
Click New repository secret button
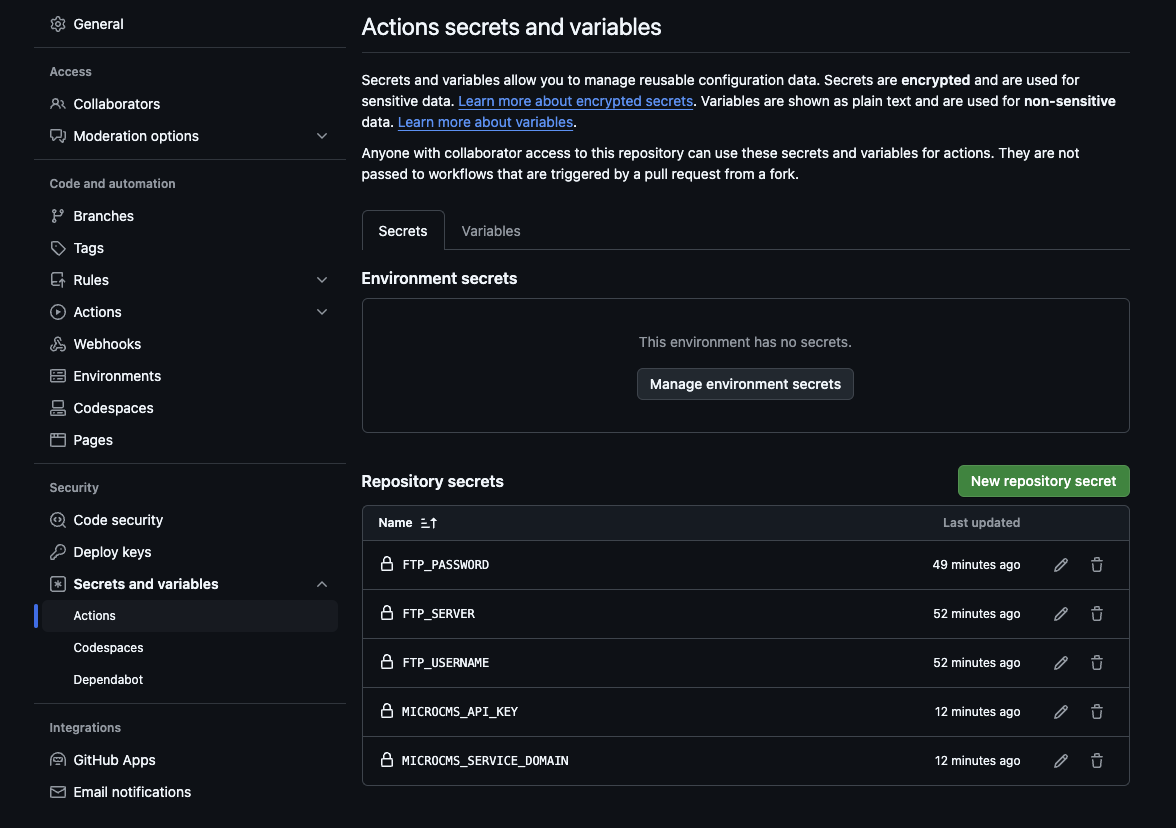click(x=1043, y=481)
